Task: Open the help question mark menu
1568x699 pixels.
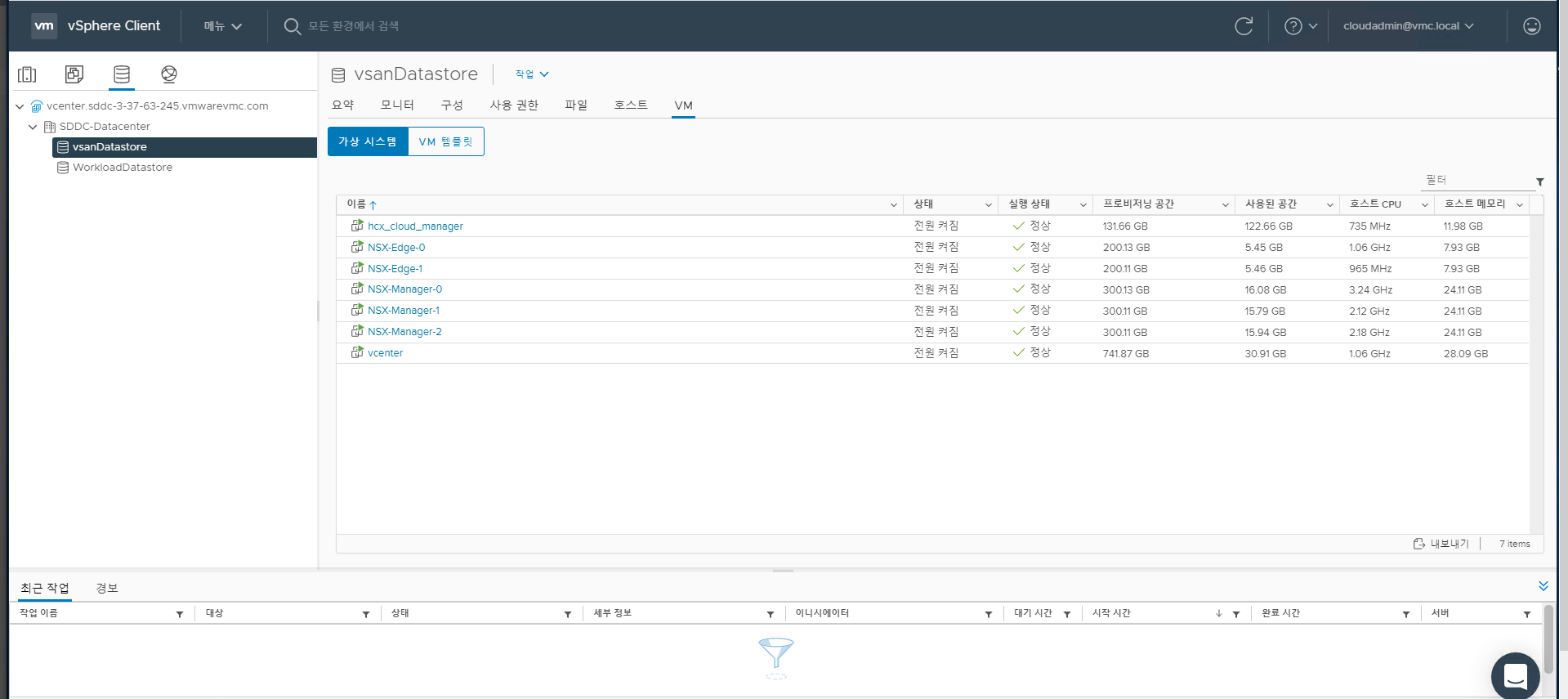Action: (1301, 26)
